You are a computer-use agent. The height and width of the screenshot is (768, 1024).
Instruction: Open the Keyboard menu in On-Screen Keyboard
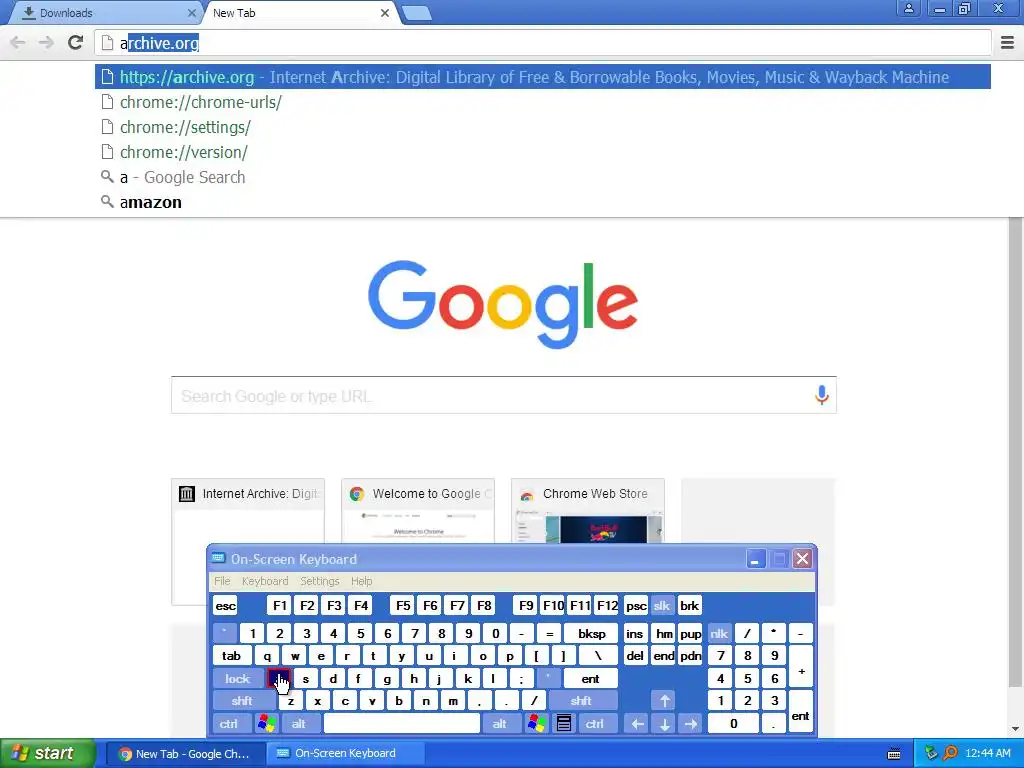click(264, 581)
